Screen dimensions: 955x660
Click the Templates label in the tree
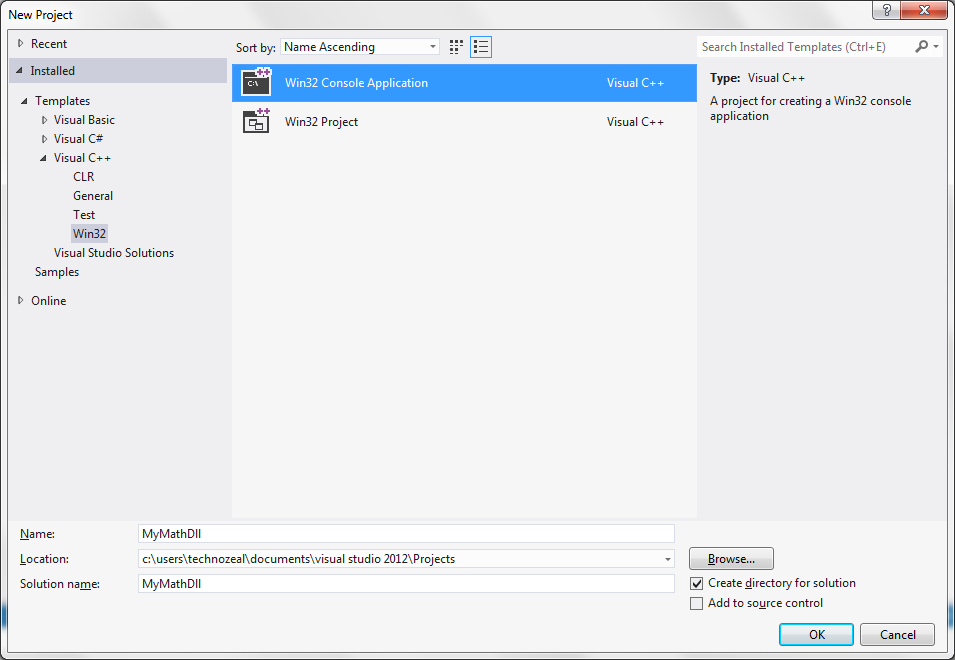pyautogui.click(x=62, y=100)
